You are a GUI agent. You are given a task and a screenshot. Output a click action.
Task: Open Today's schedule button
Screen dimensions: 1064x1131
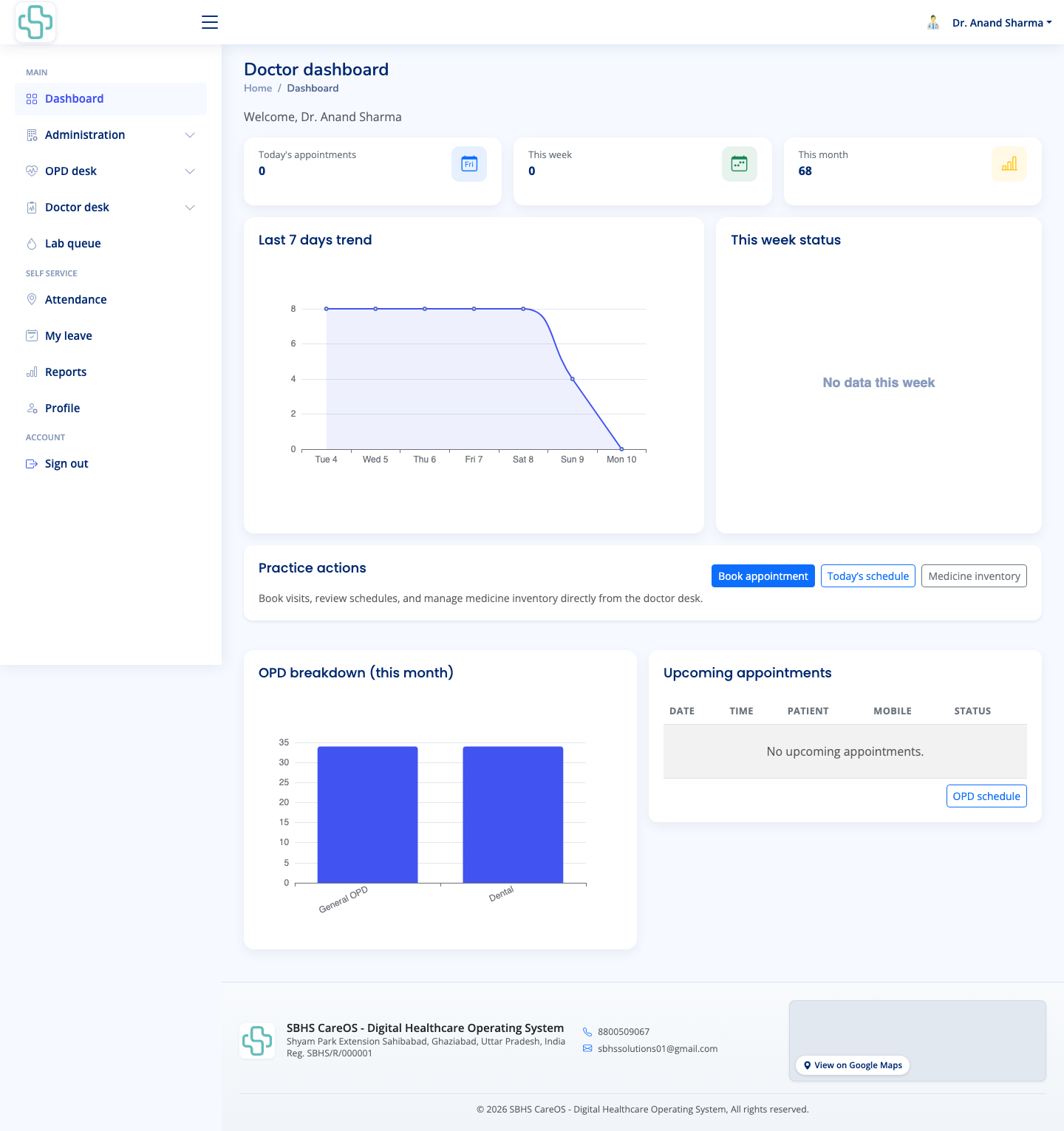pyautogui.click(x=868, y=576)
